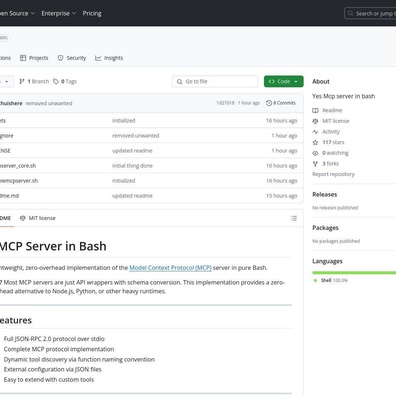Click the fork icon beside 3 forks

click(315, 164)
